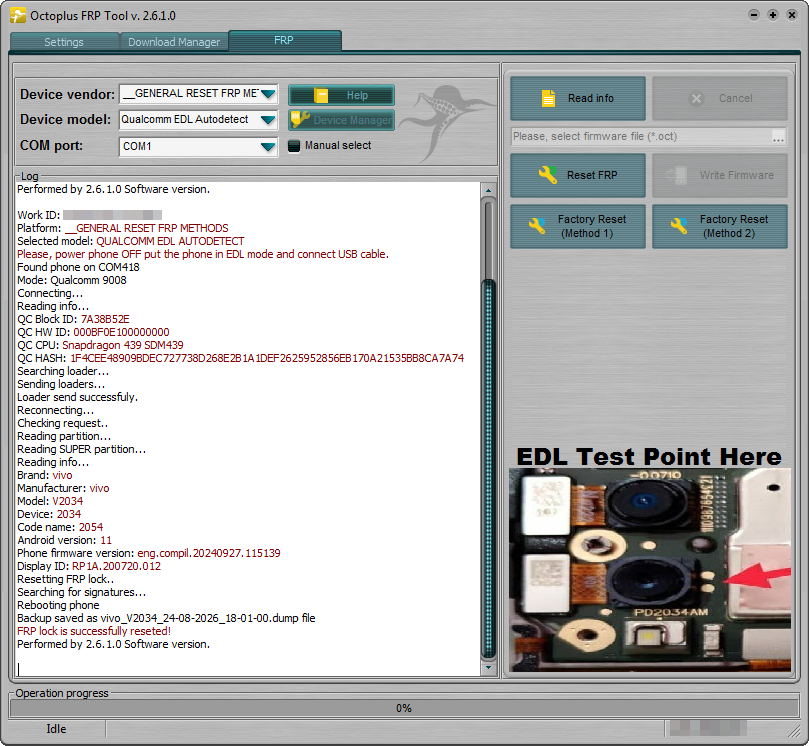Click the Cancel button
Viewport: 809px width, 746px height.
720,98
